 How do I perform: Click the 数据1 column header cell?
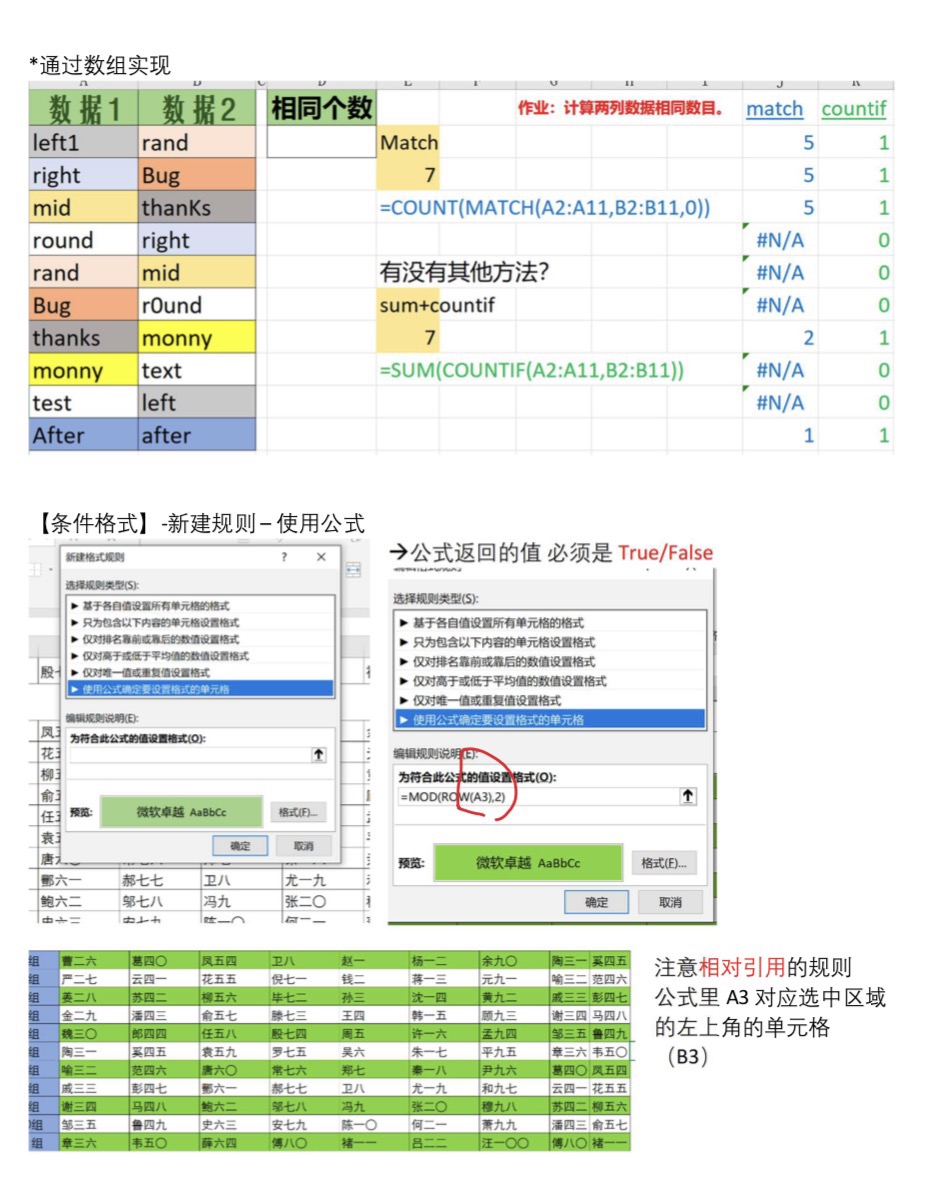[84, 109]
